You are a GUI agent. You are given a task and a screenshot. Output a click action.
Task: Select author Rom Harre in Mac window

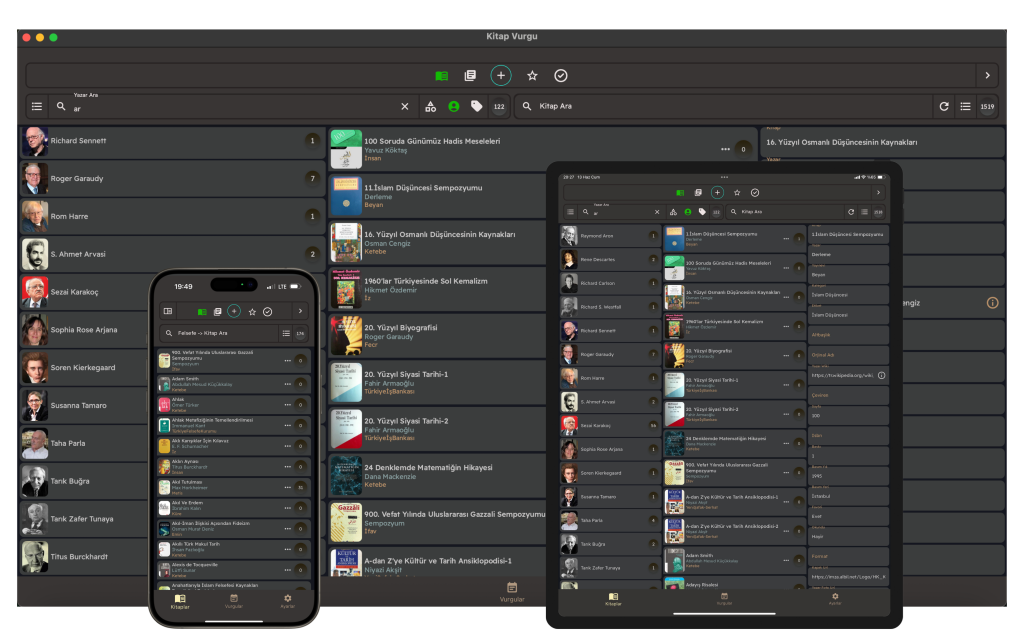coord(172,217)
